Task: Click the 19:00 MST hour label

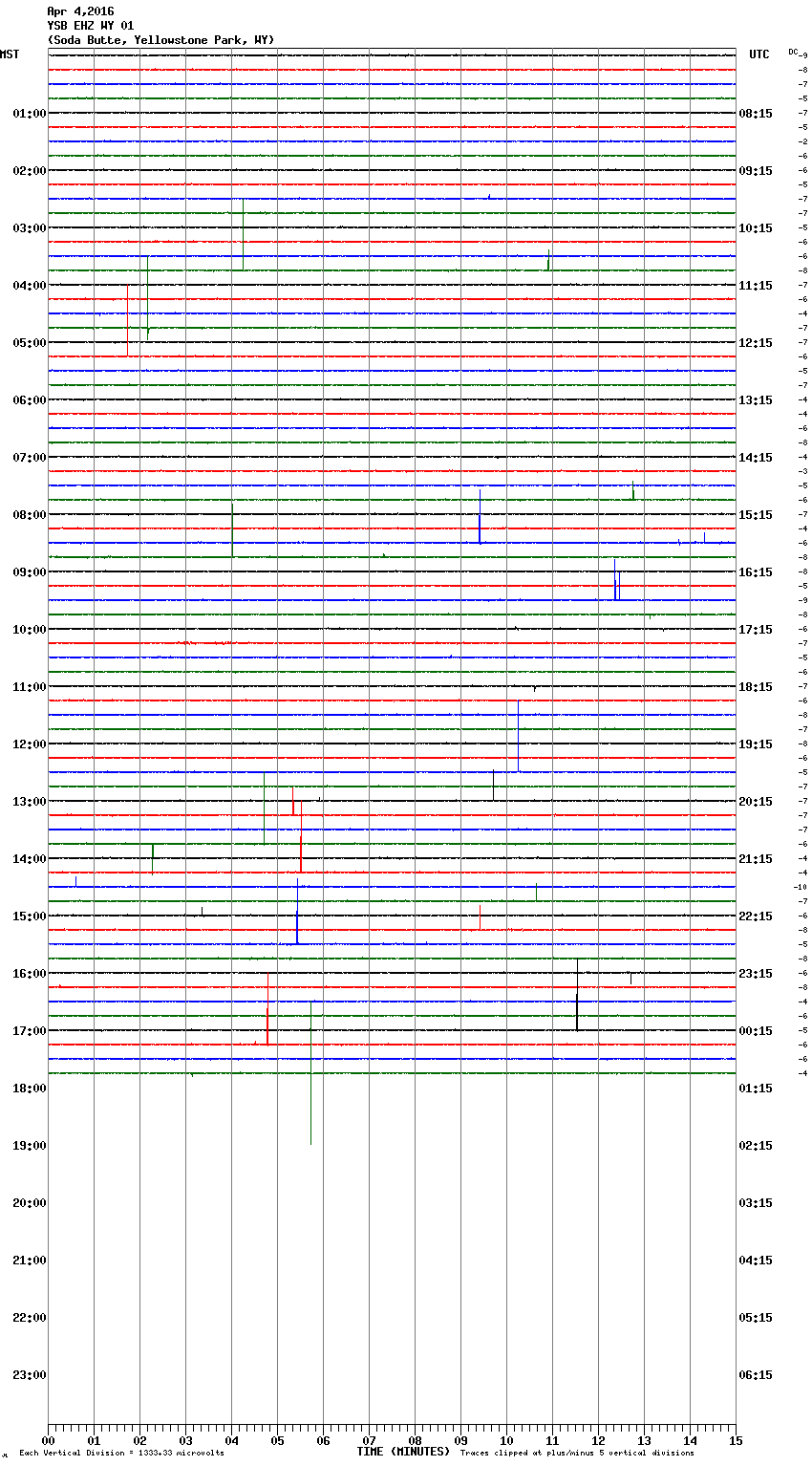Action: click(x=30, y=1146)
